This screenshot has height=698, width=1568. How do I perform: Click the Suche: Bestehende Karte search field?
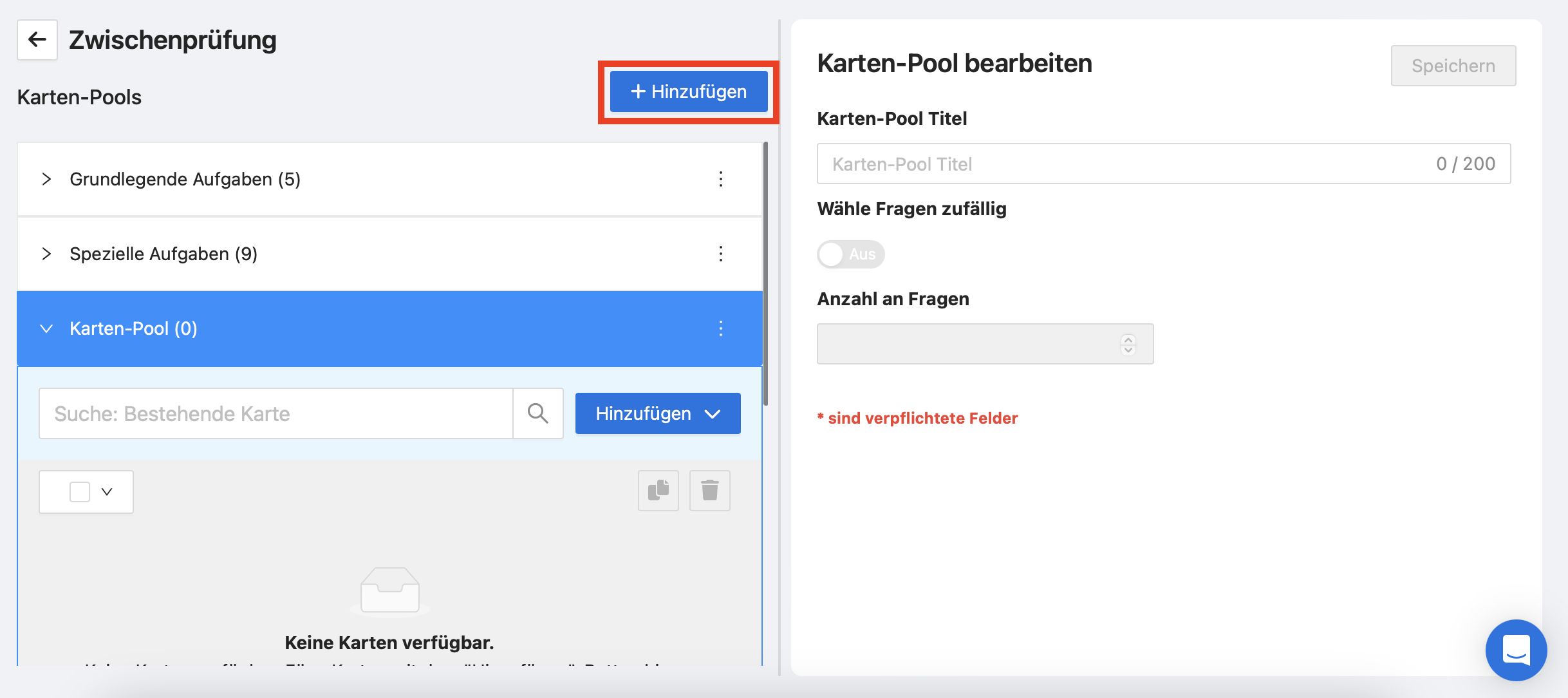point(276,413)
